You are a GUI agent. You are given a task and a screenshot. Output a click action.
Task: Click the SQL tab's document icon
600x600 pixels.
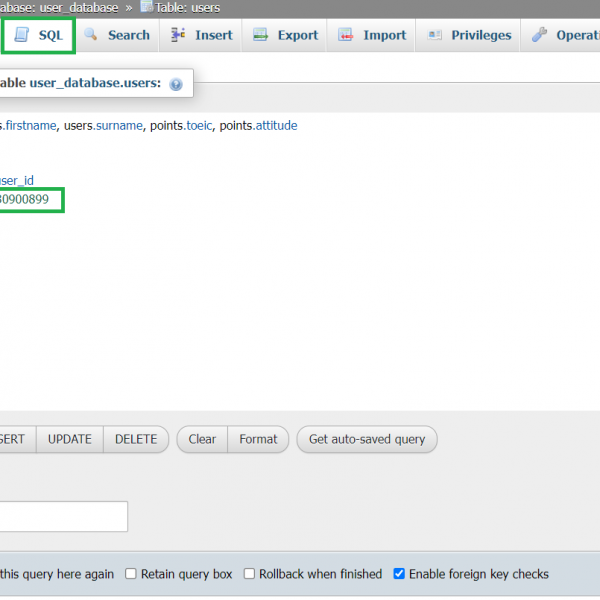[21, 35]
